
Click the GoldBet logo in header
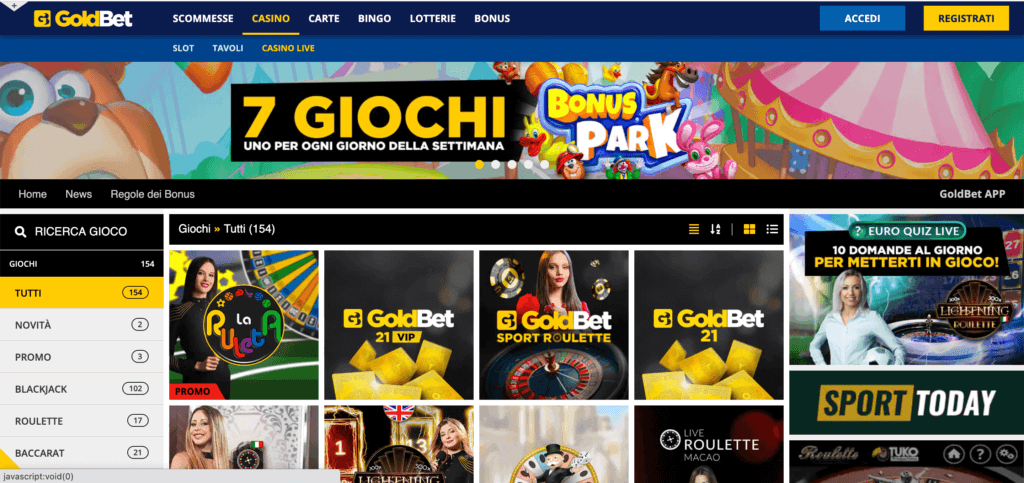(x=83, y=18)
